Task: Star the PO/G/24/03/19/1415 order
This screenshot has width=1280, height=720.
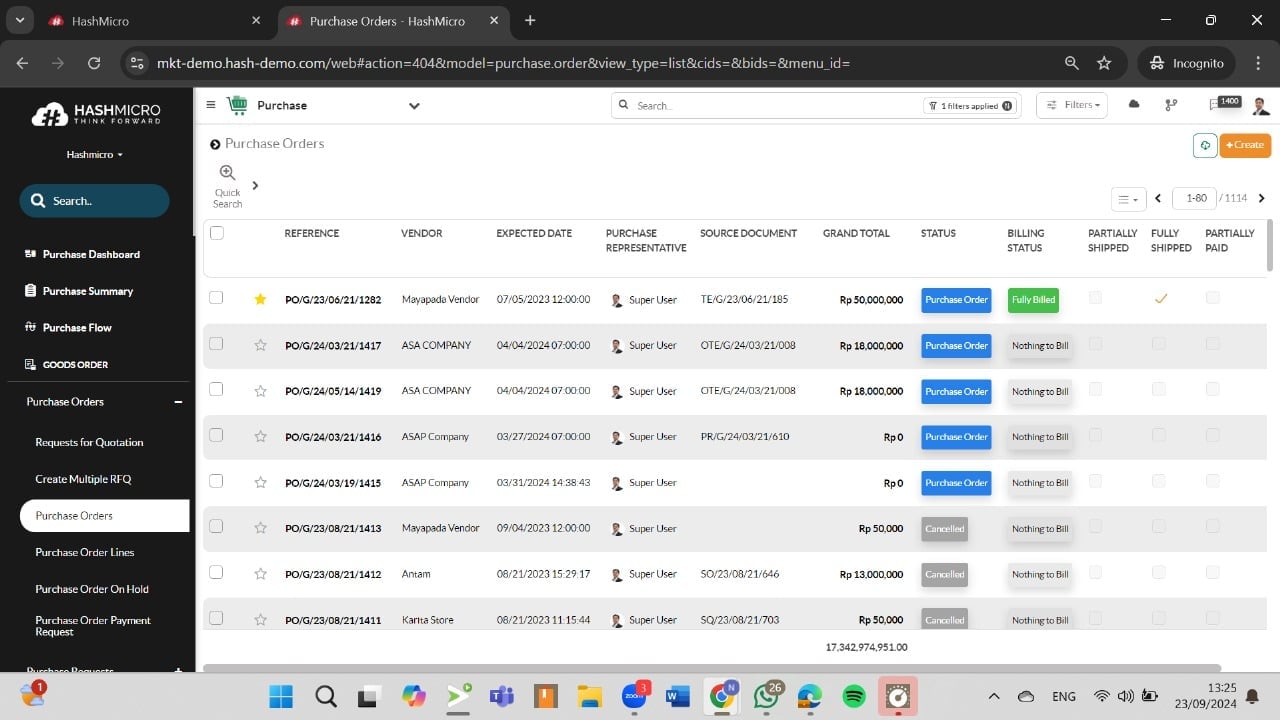Action: [x=260, y=482]
